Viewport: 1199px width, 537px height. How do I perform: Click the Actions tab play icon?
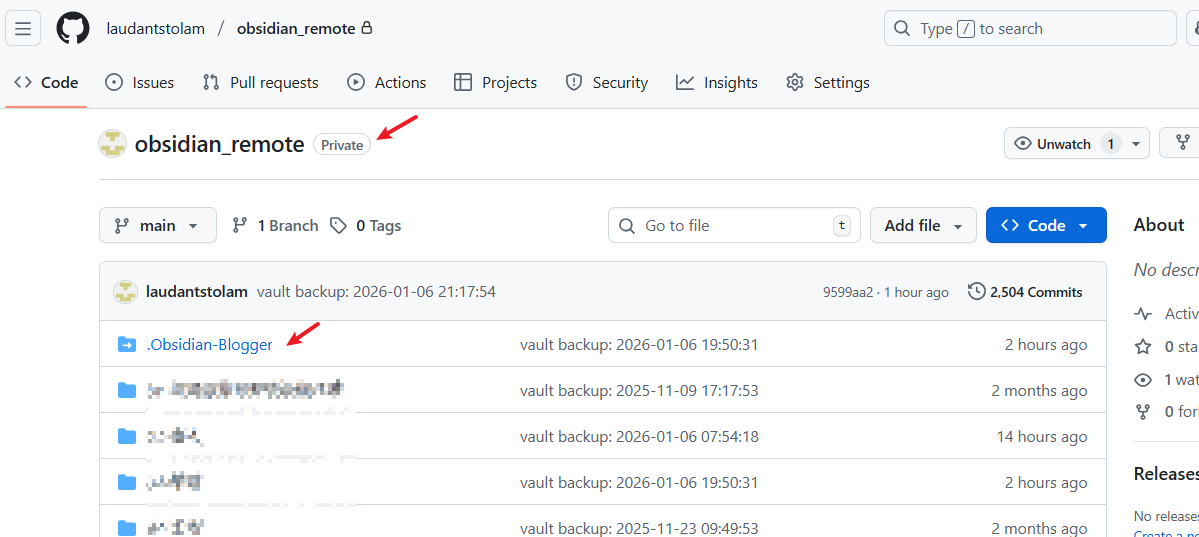pyautogui.click(x=356, y=83)
